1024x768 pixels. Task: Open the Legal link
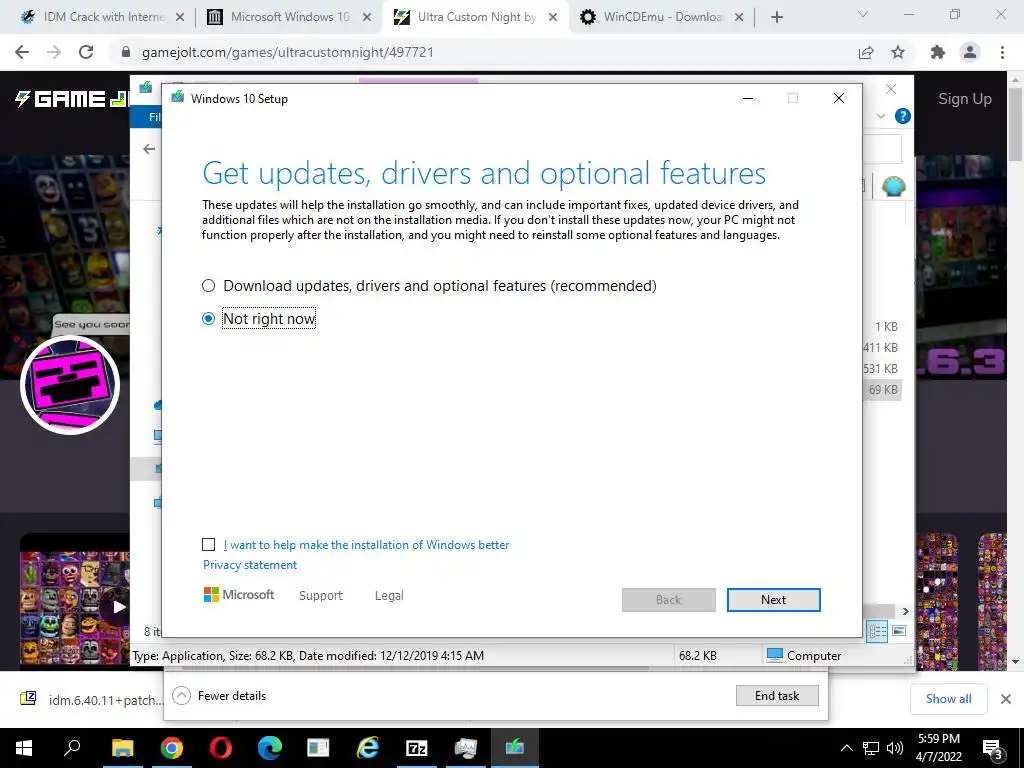(389, 596)
